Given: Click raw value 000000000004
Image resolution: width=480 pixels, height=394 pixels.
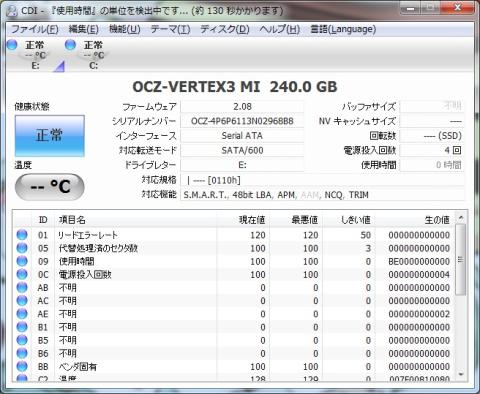Looking at the screenshot, I should pyautogui.click(x=419, y=275).
